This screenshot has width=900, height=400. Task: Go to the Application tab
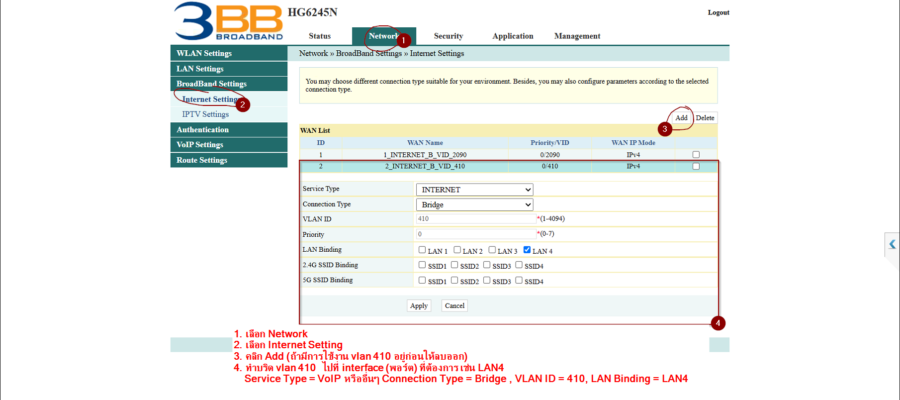(513, 36)
